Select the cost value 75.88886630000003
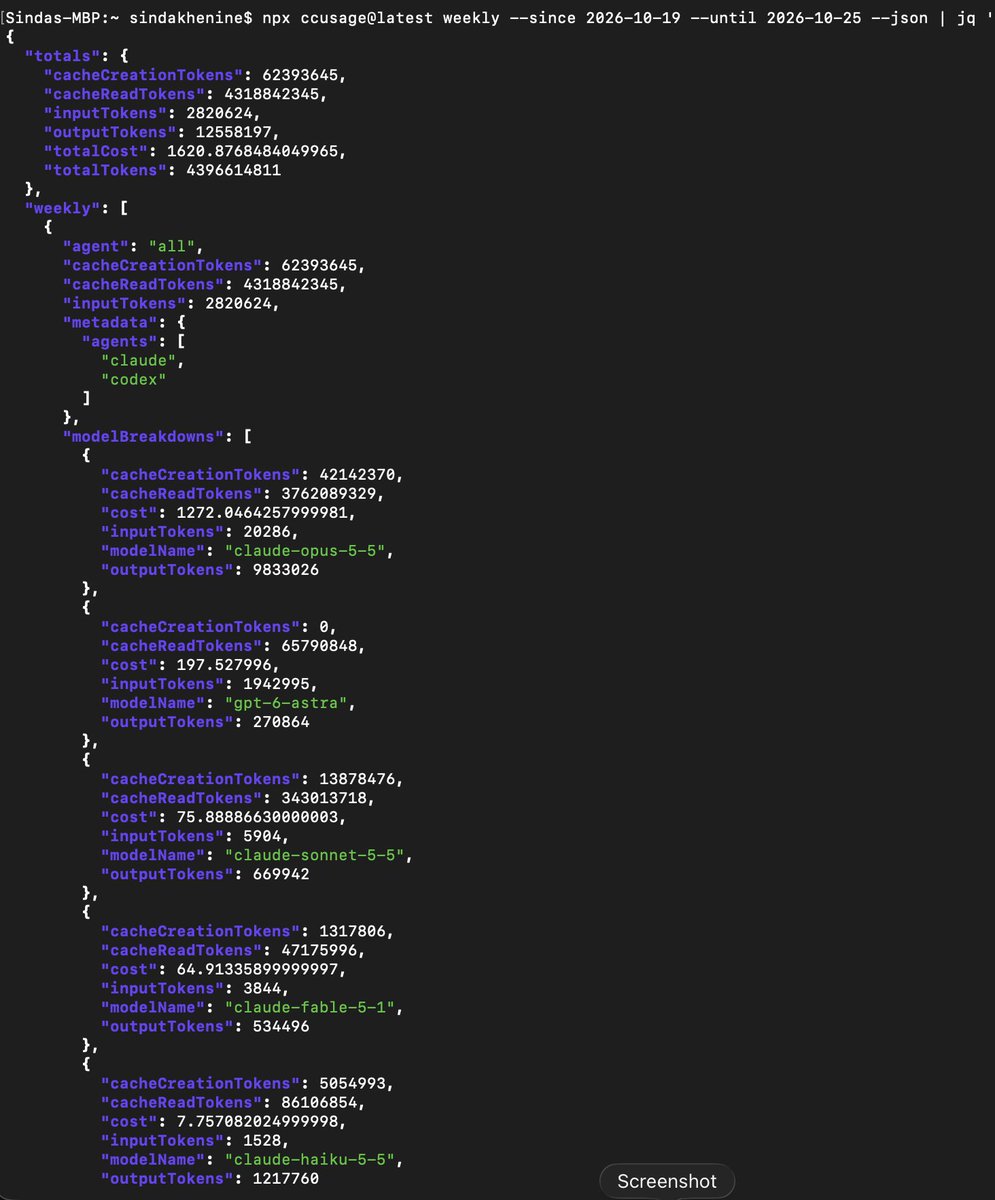Image resolution: width=995 pixels, height=1200 pixels. (258, 816)
